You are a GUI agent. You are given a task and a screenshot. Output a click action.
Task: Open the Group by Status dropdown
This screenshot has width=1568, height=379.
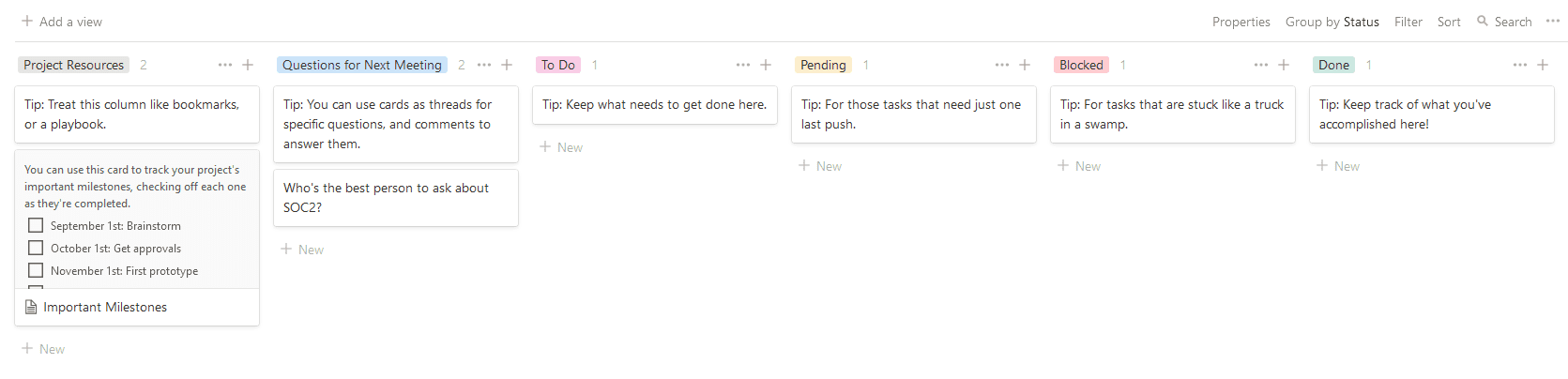pos(1332,22)
